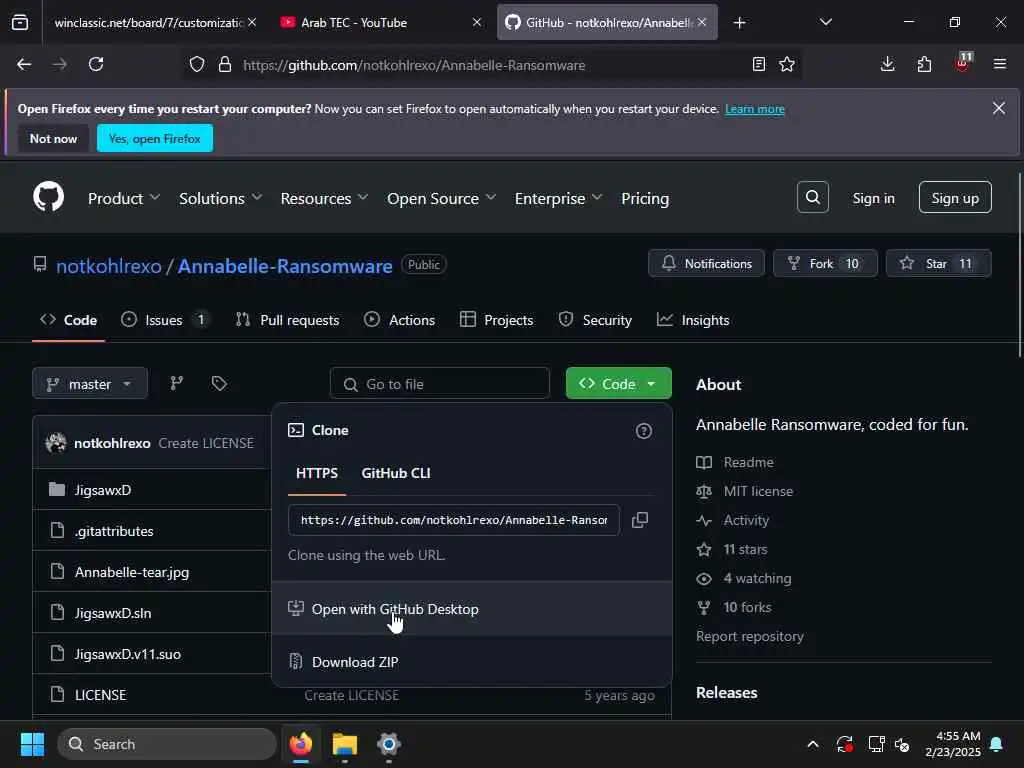Expand the Product navigation menu
1024x768 pixels.
click(x=124, y=198)
